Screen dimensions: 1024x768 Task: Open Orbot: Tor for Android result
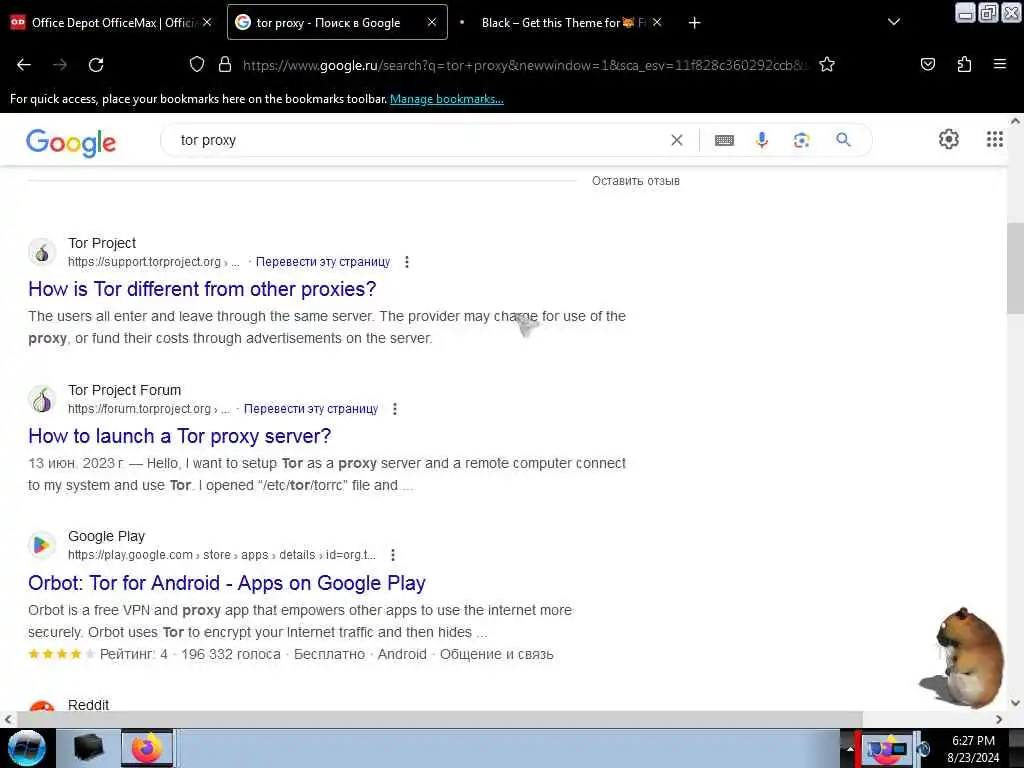pyautogui.click(x=227, y=583)
